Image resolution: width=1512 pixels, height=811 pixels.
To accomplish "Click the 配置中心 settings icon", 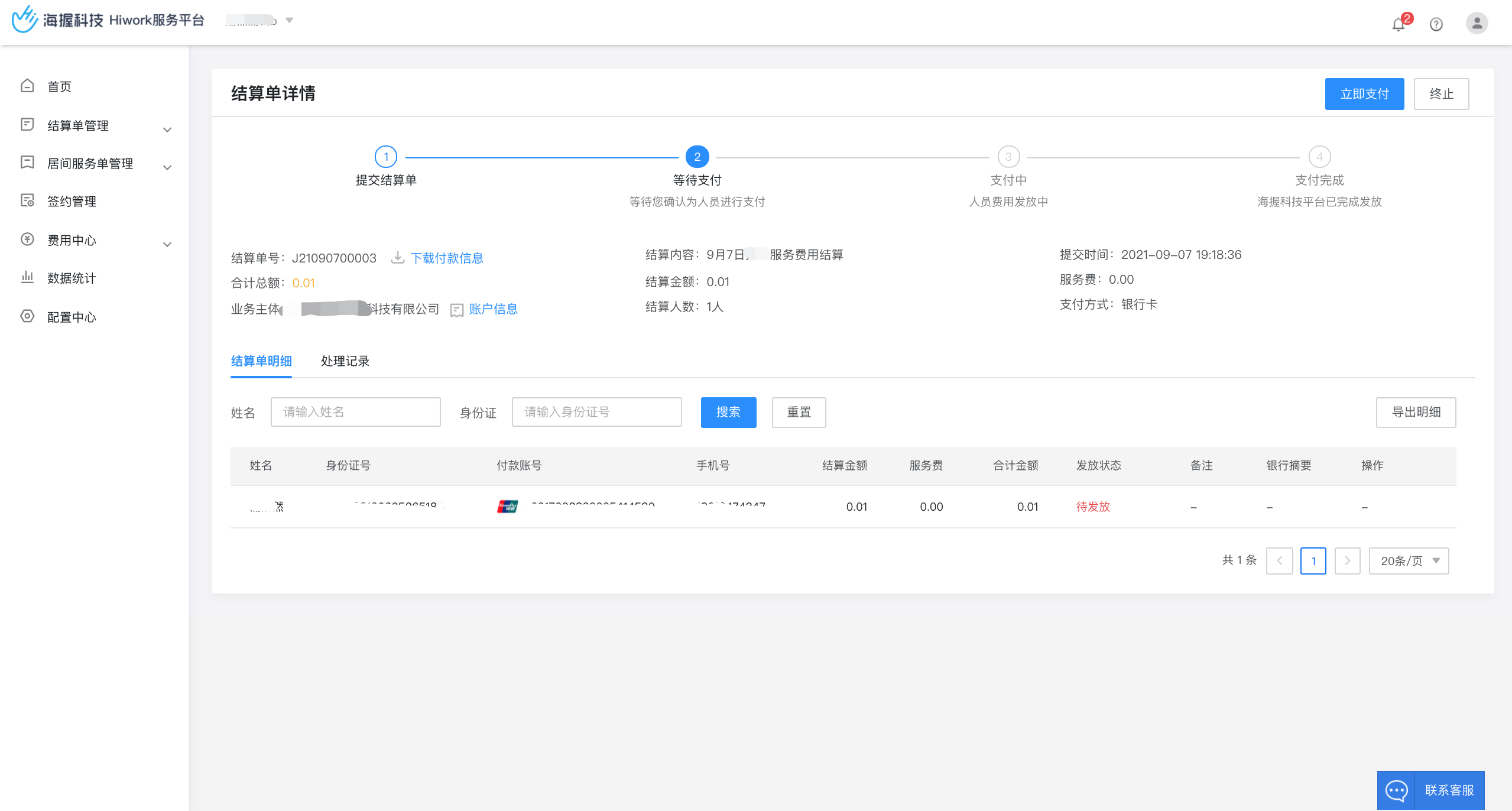I will 27,316.
